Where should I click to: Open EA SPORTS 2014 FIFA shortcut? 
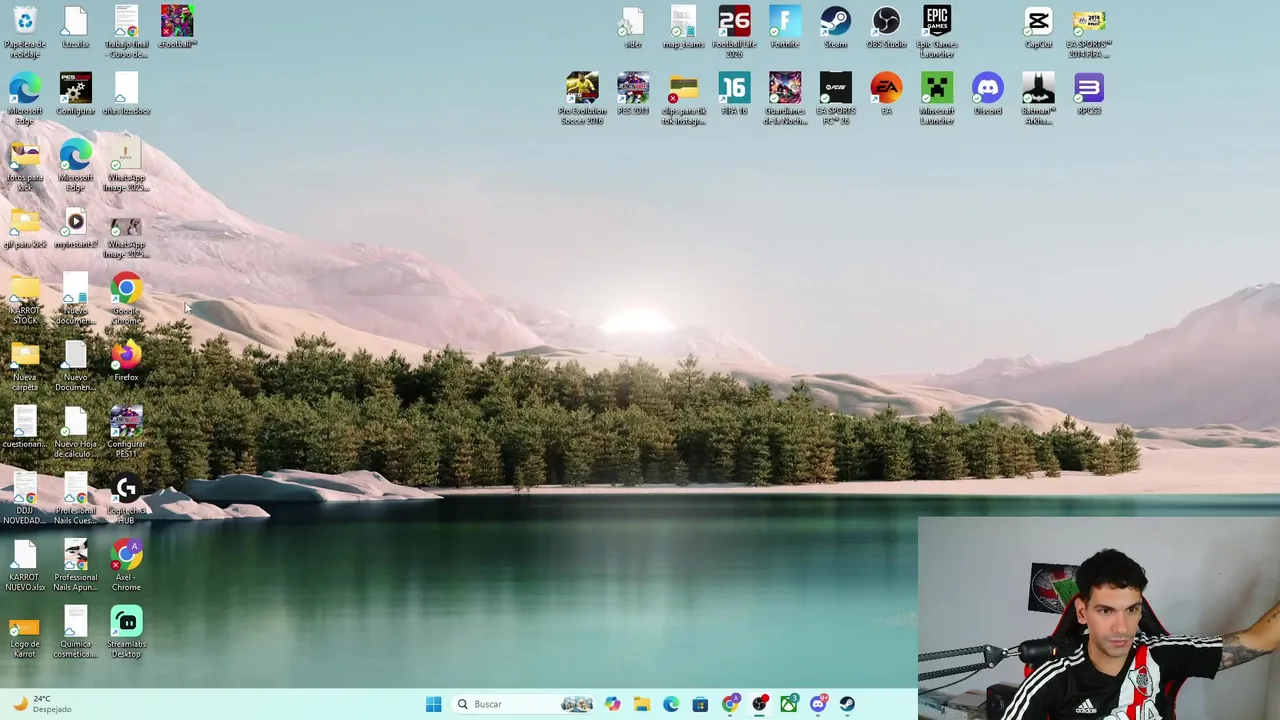click(x=1089, y=32)
